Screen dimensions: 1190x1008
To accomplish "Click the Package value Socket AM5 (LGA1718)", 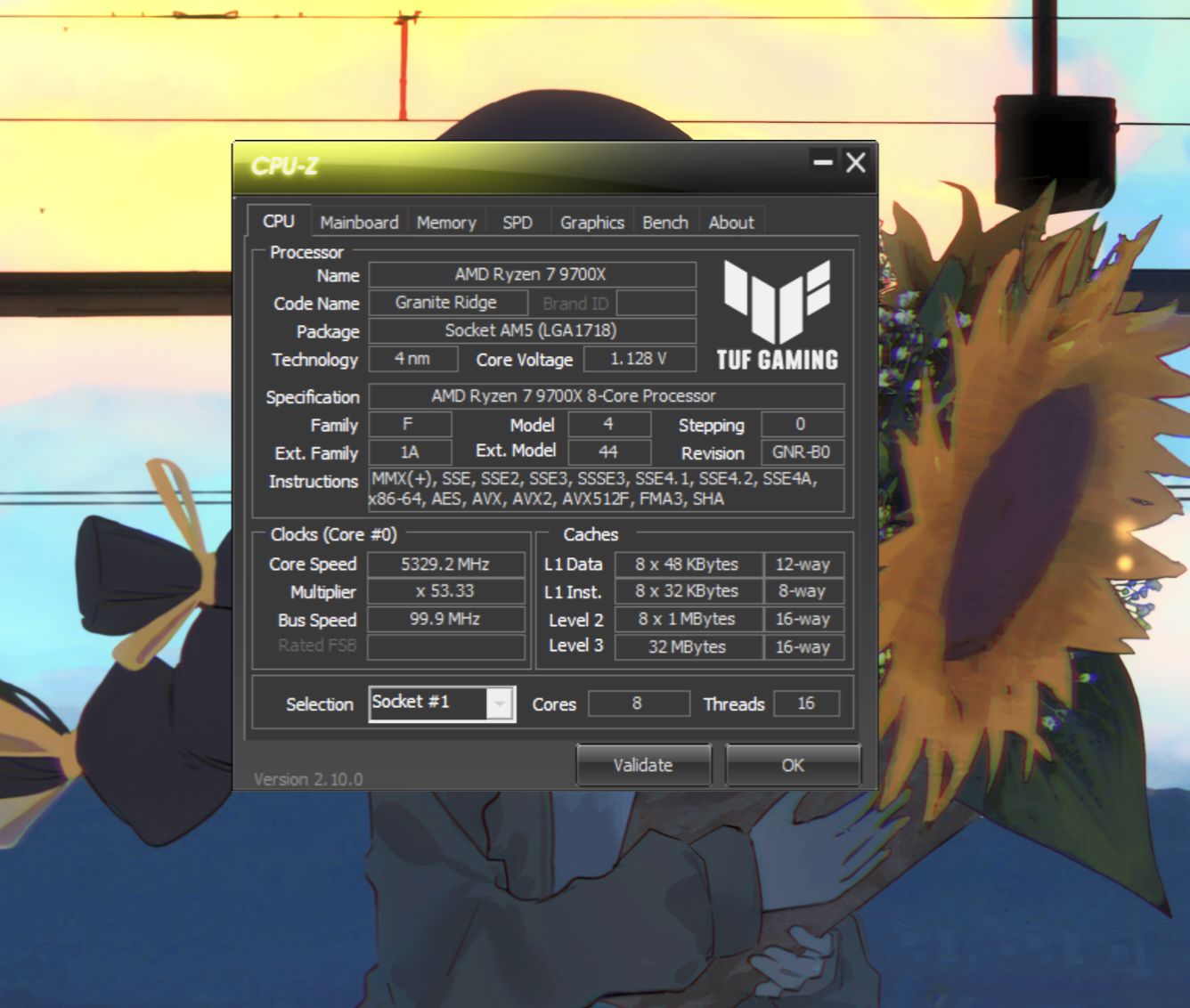I will tap(532, 330).
